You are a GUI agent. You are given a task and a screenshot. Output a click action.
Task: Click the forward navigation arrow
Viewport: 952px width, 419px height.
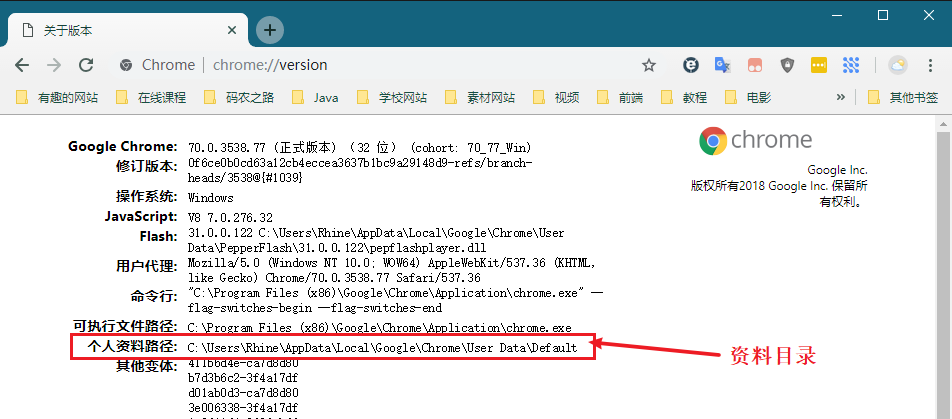54,65
